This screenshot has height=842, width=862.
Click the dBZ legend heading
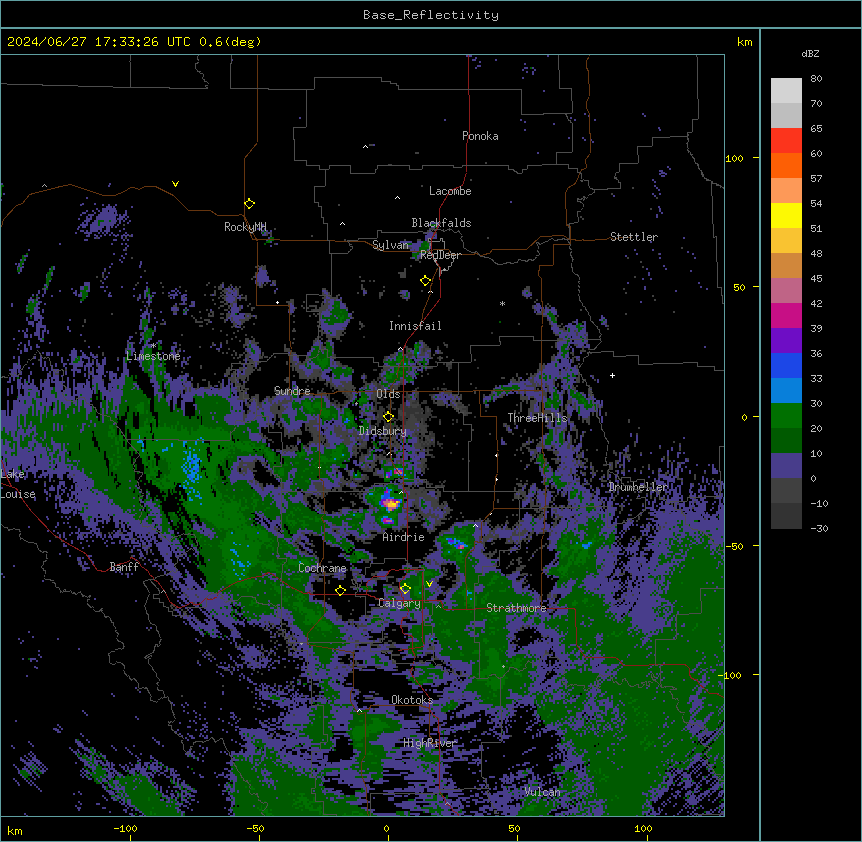tap(810, 53)
